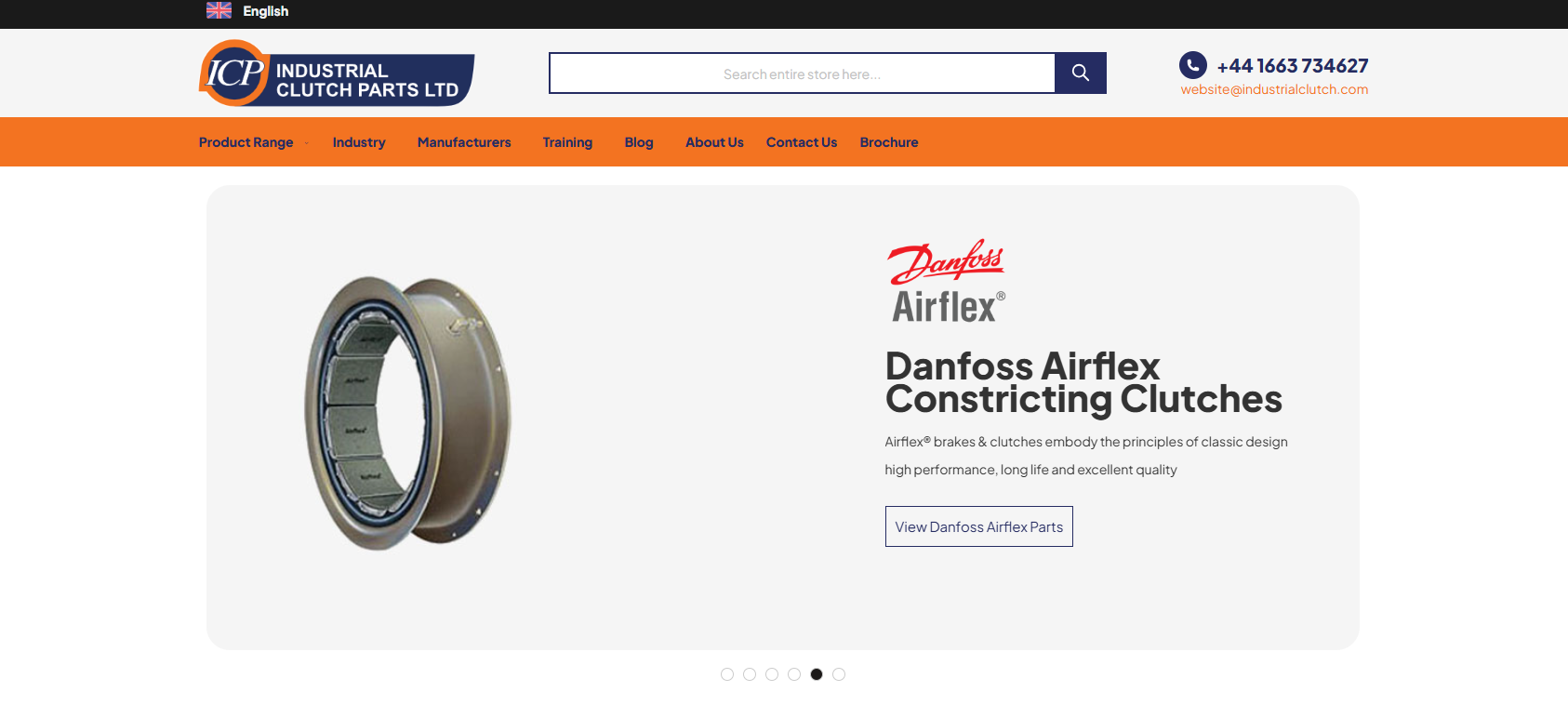Screen dimensions: 1568x705
Task: Open the Manufacturers menu item
Action: (x=464, y=142)
